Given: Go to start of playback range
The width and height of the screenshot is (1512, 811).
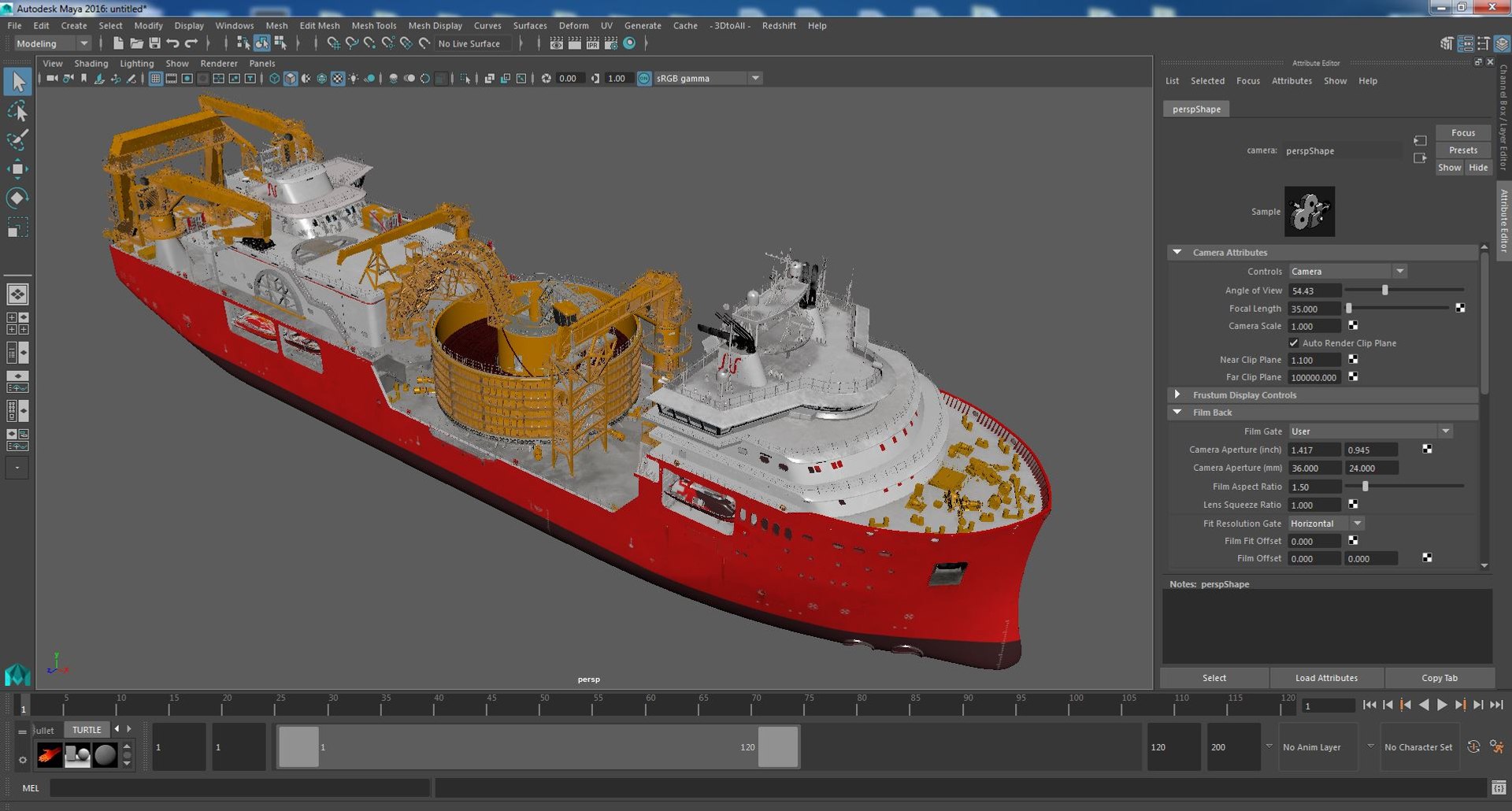Looking at the screenshot, I should click(1369, 705).
